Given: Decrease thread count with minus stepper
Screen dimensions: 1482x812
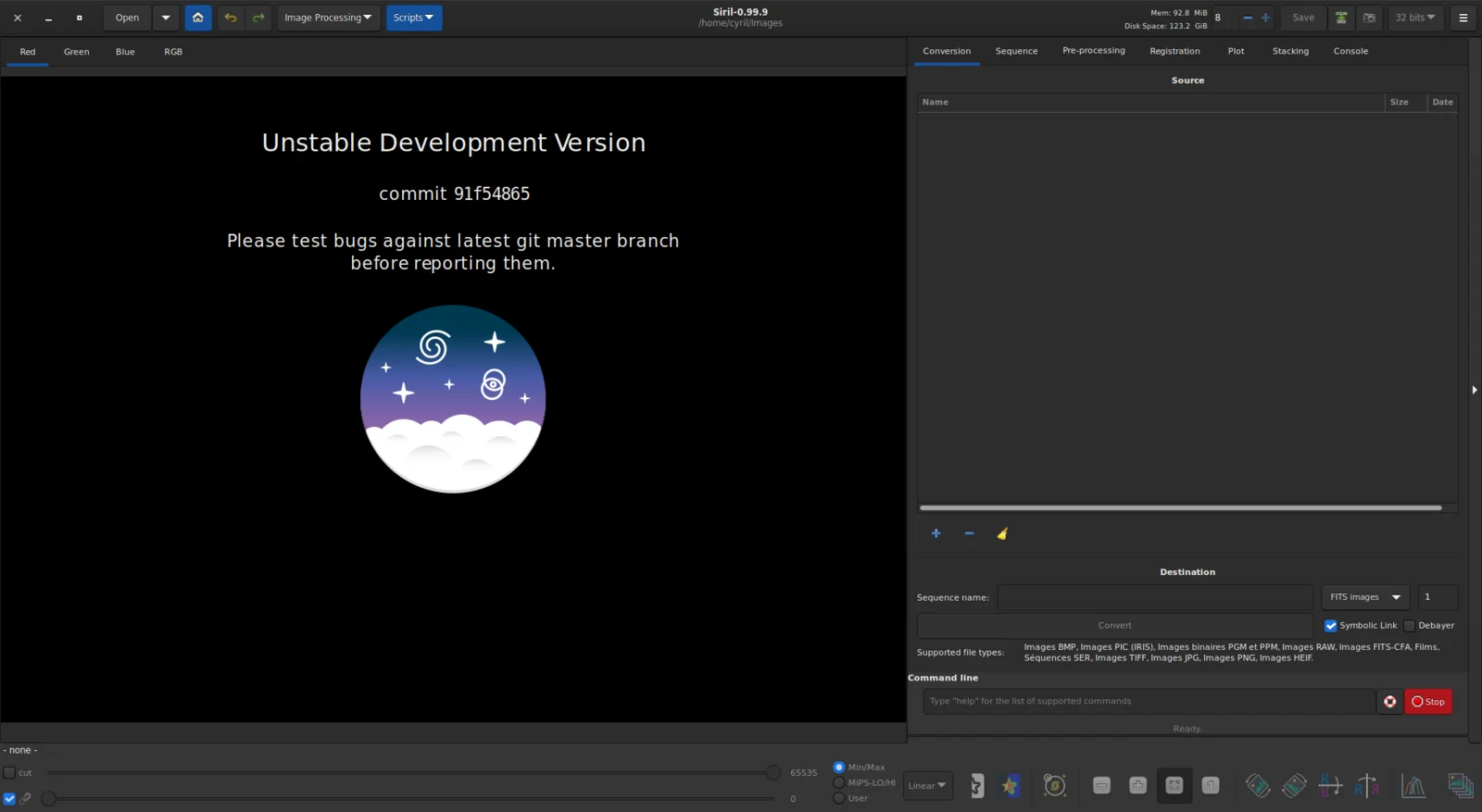Looking at the screenshot, I should point(1248,18).
